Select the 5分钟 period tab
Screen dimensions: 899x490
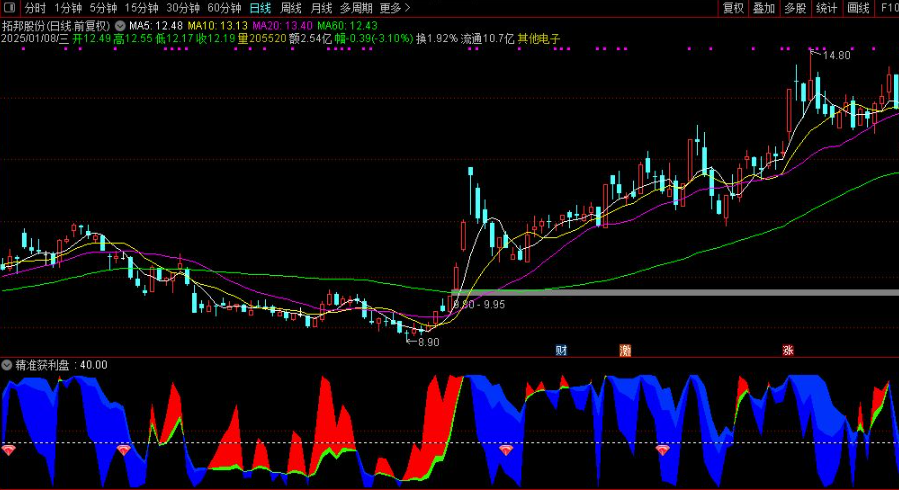103,8
